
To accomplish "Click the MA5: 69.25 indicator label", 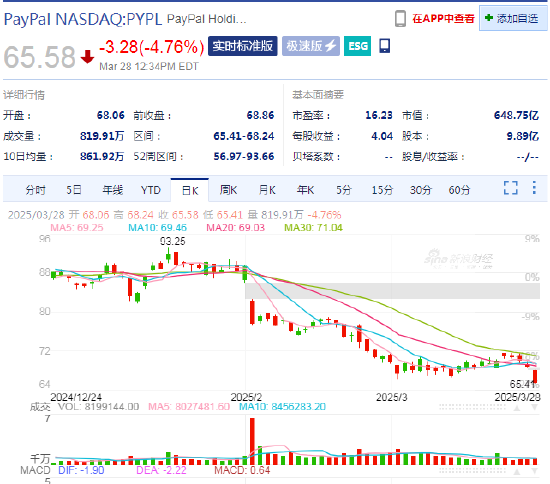I will (77, 228).
